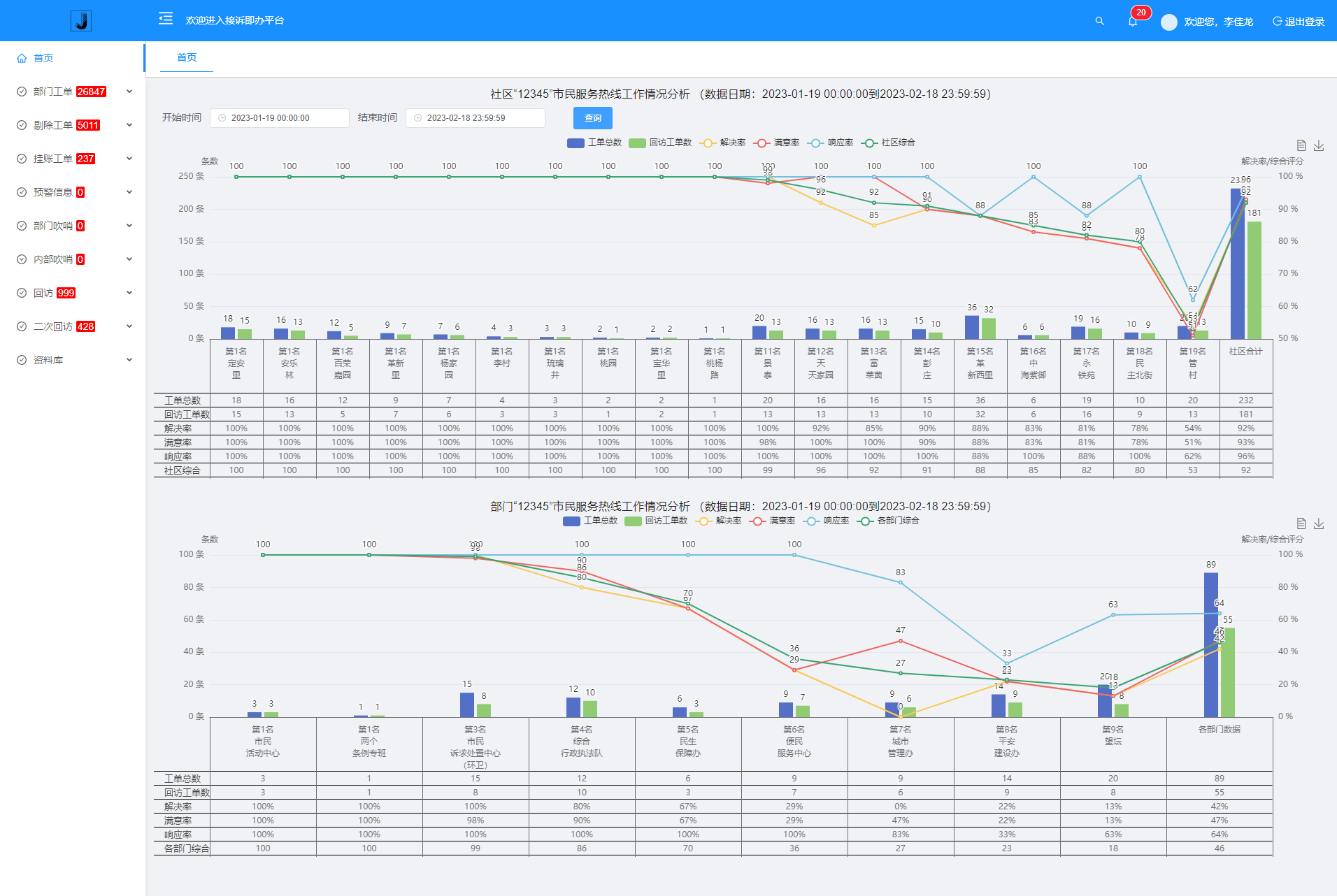This screenshot has width=1337, height=896.
Task: Toggle 各部门综合 series in department chart legend
Action: click(x=888, y=521)
